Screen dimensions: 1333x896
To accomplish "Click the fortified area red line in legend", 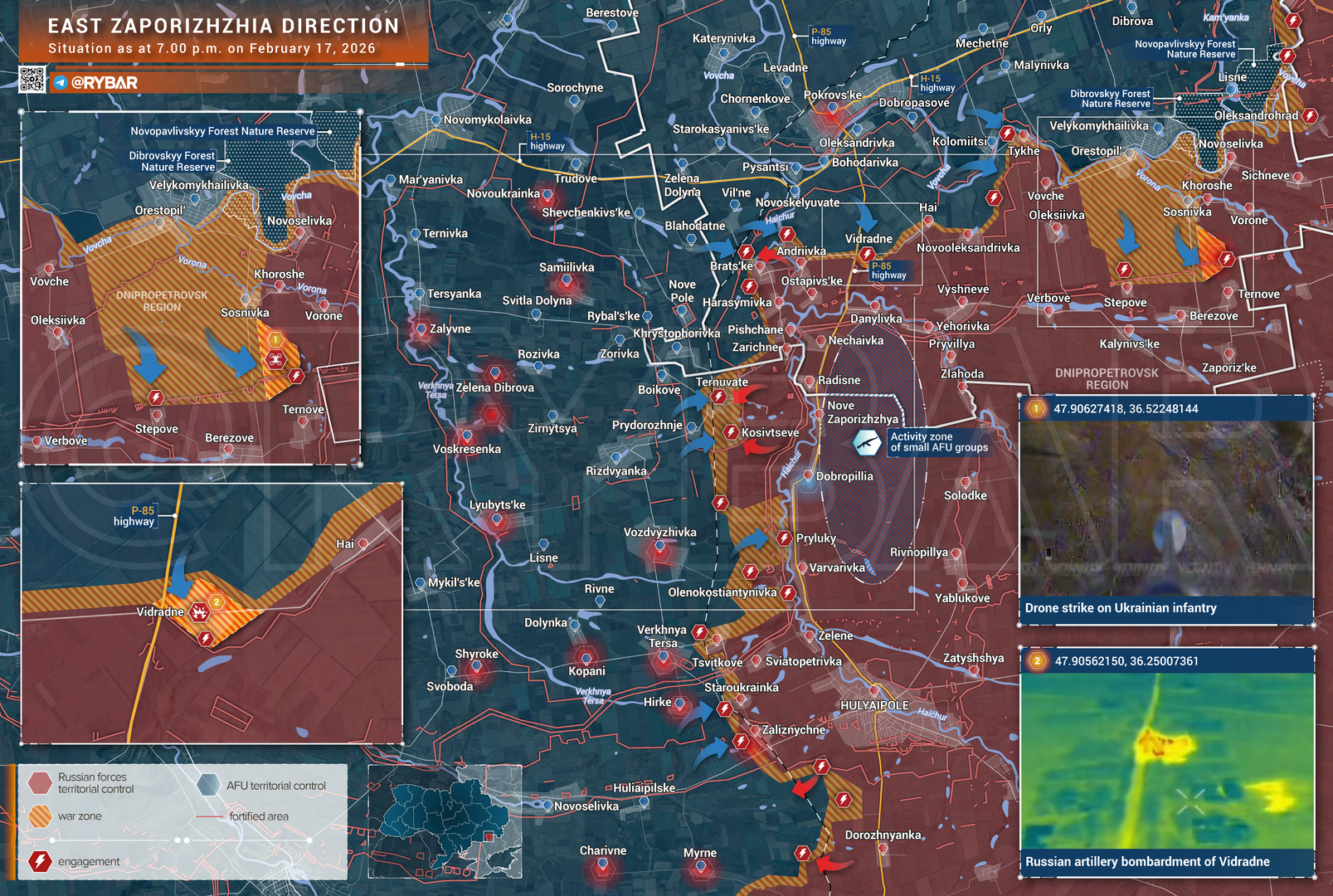I will click(211, 816).
